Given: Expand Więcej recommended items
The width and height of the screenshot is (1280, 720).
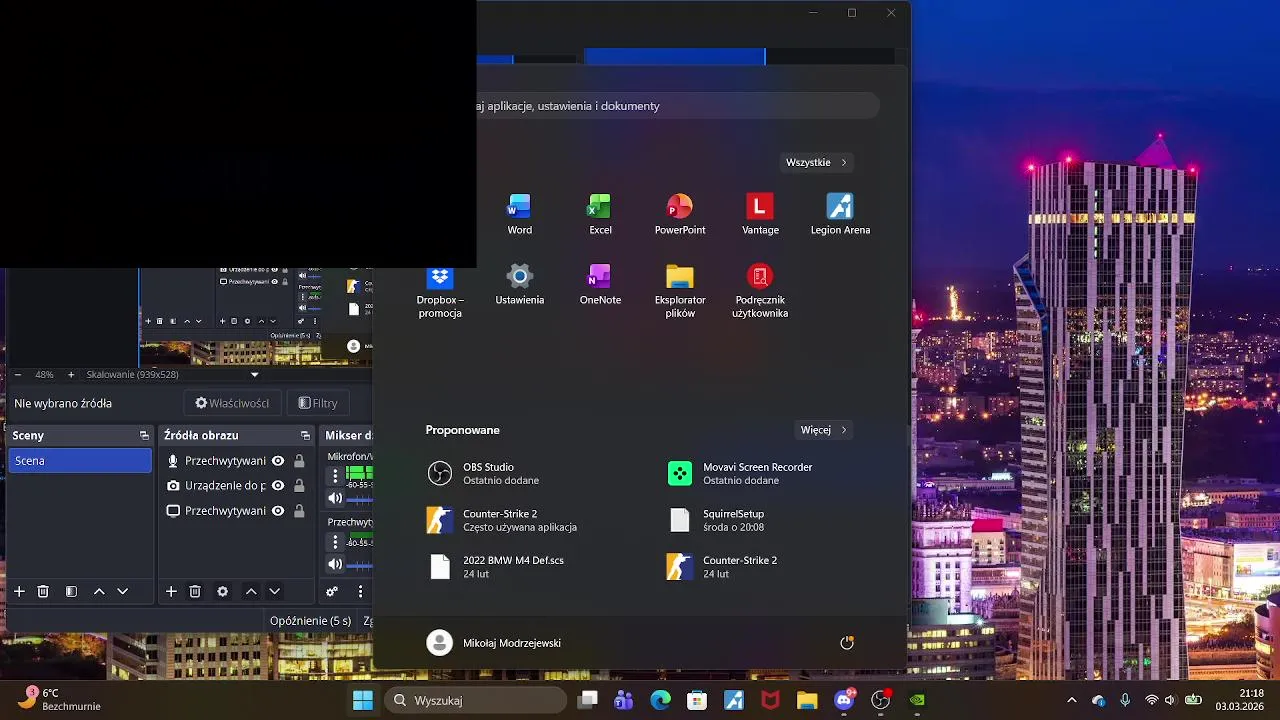Looking at the screenshot, I should point(824,430).
